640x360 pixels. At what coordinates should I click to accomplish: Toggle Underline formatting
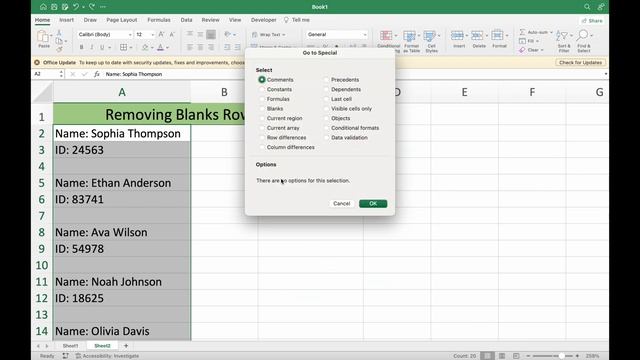click(102, 47)
